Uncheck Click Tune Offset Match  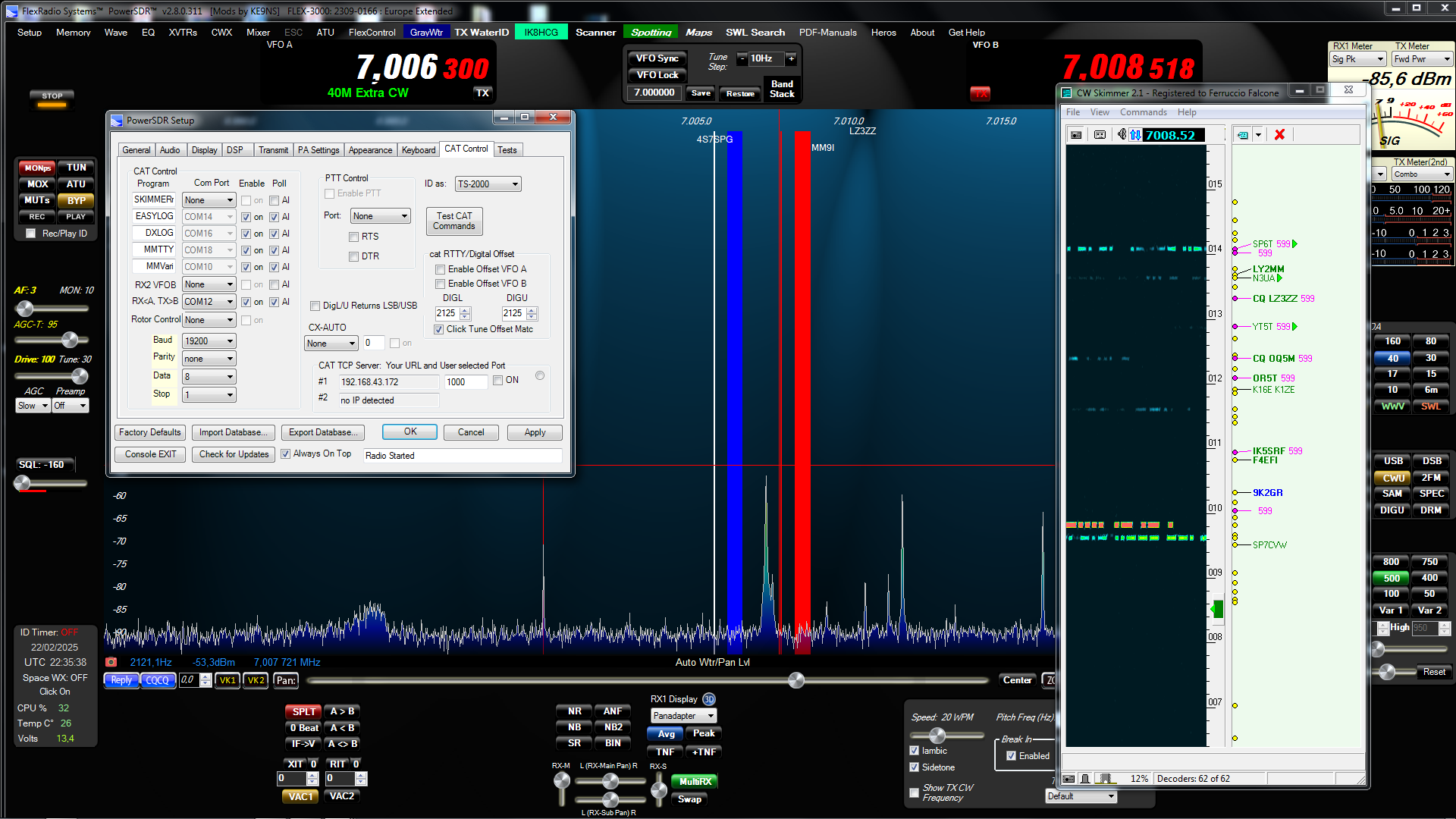point(438,329)
